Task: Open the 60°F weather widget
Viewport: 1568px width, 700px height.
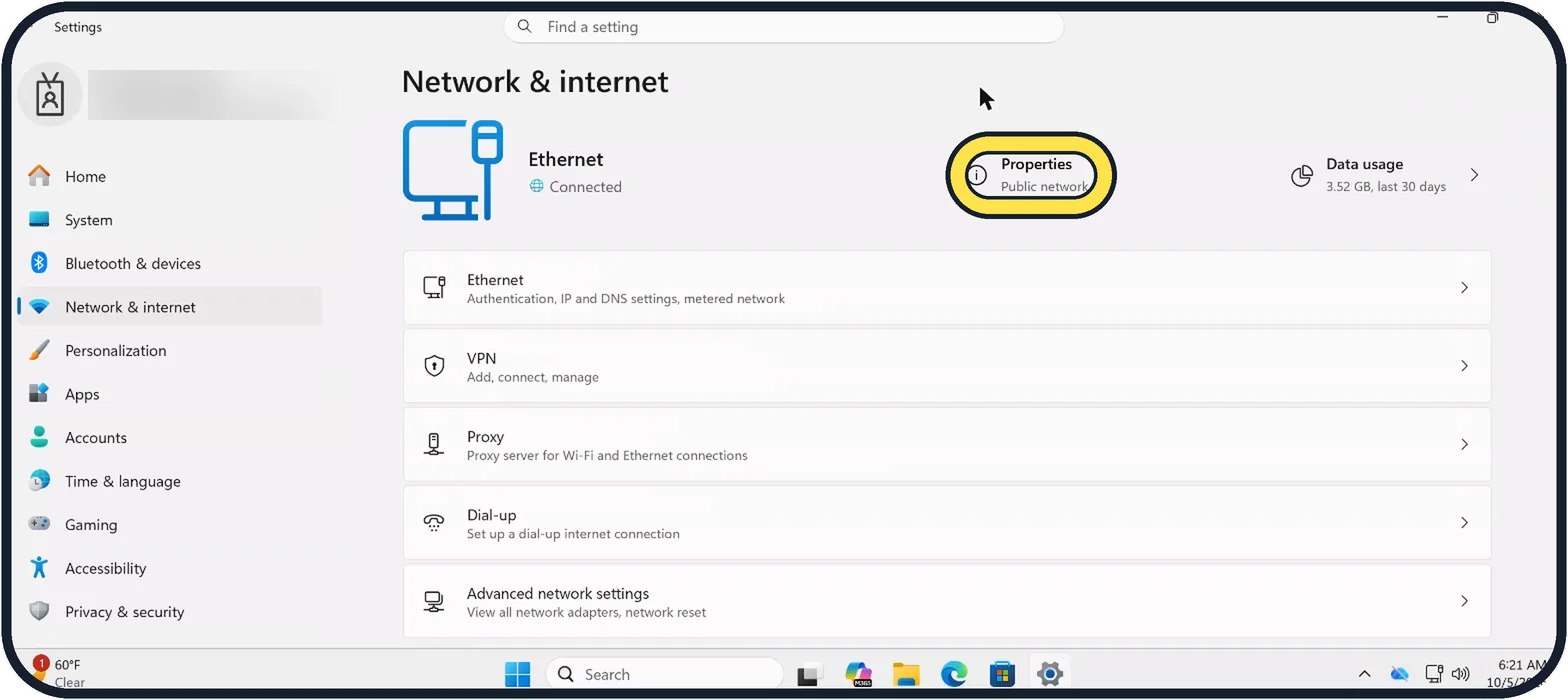Action: [60, 673]
